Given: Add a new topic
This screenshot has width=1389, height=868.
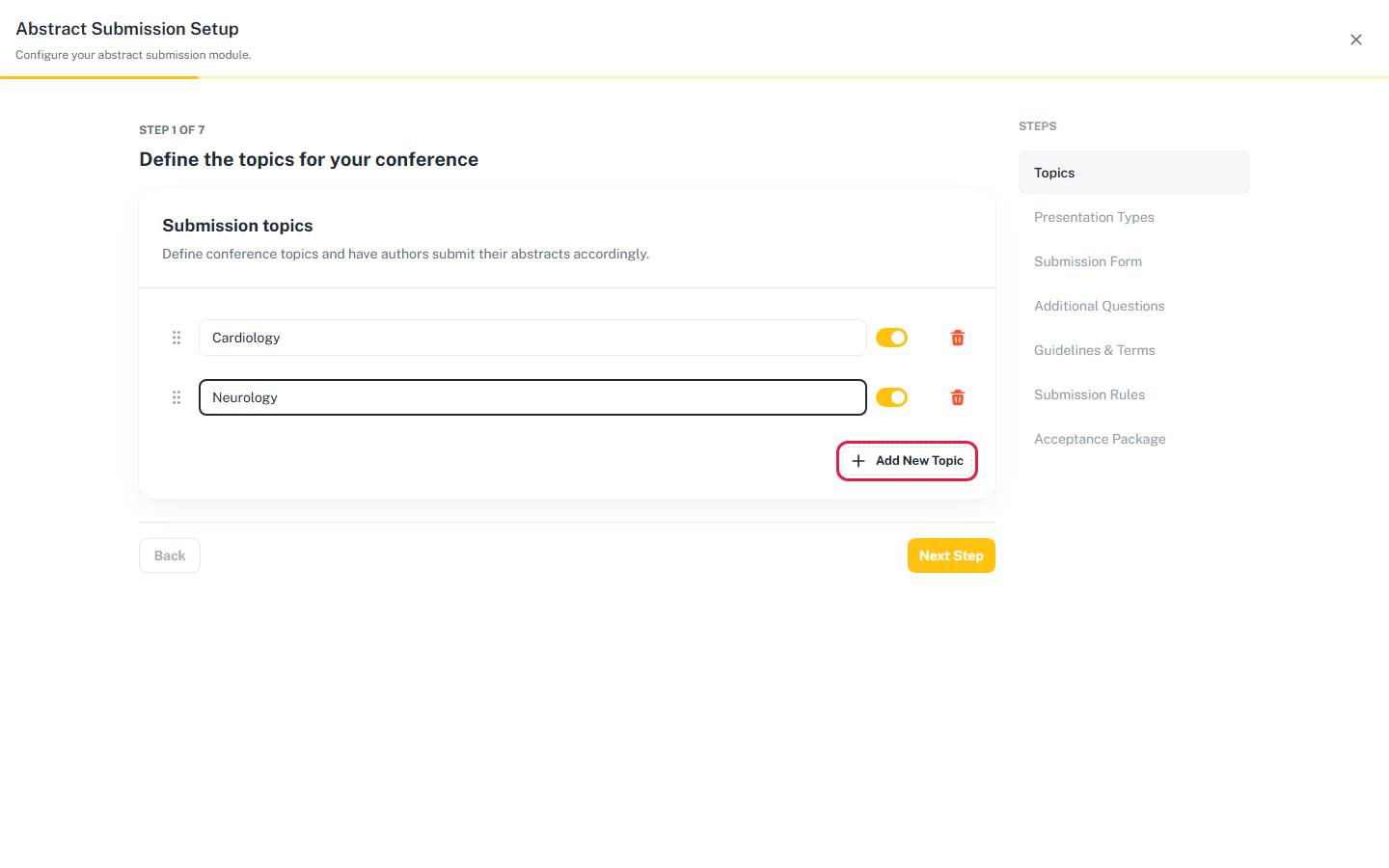Looking at the screenshot, I should coord(907,461).
